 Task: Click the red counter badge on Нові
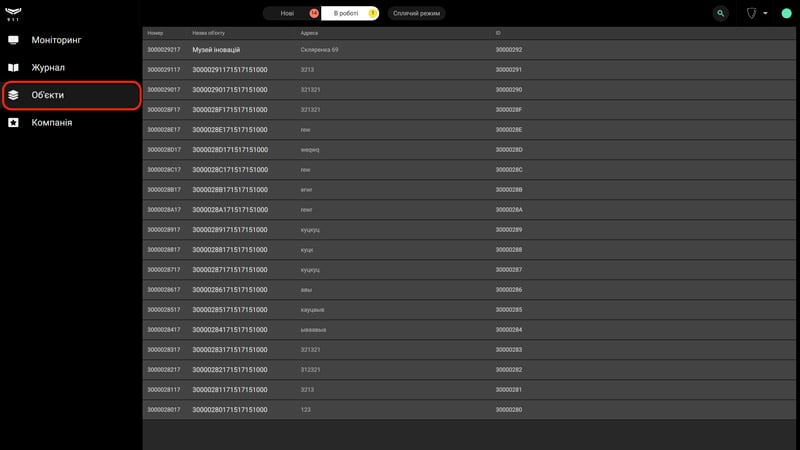[x=314, y=13]
